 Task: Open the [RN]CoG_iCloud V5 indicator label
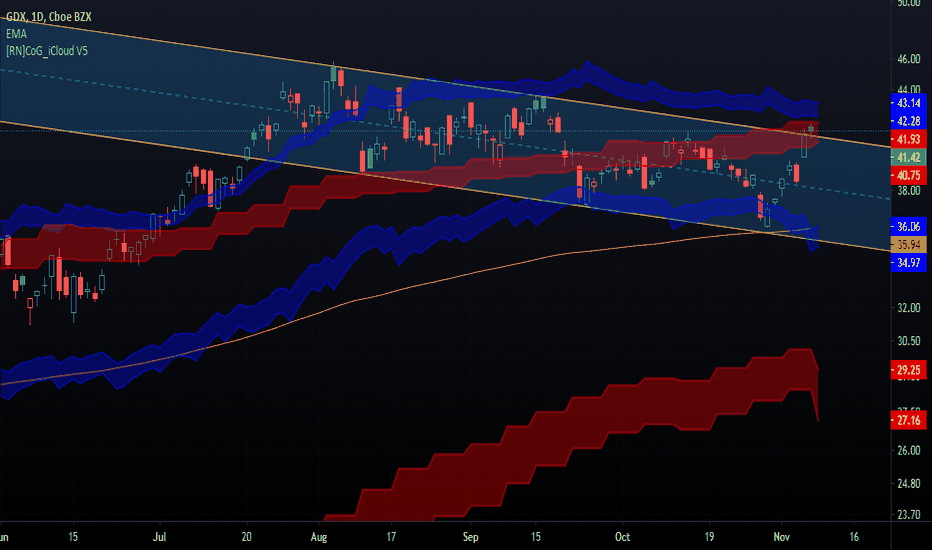[x=47, y=51]
